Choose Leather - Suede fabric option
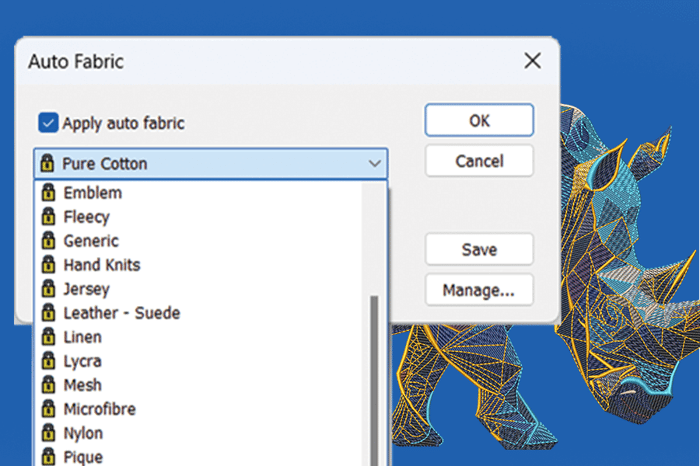The image size is (700, 466). 121,313
